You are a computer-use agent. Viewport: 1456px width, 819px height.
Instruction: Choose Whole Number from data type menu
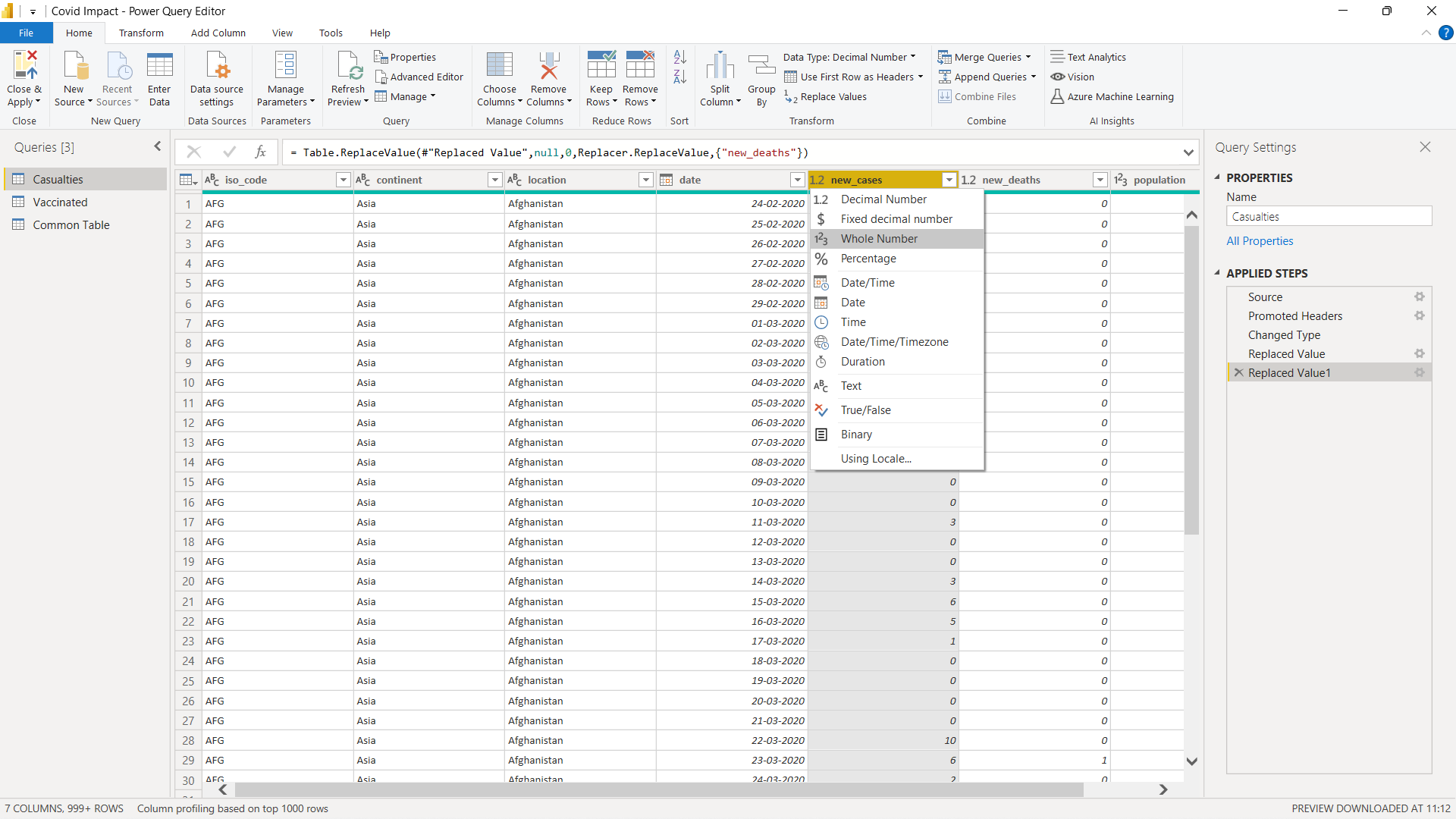[880, 238]
